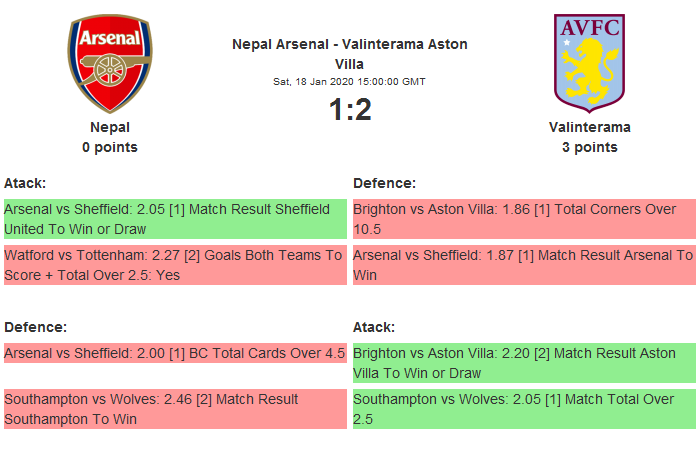Click the right Defence section heading
This screenshot has width=700, height=460.
(x=385, y=183)
